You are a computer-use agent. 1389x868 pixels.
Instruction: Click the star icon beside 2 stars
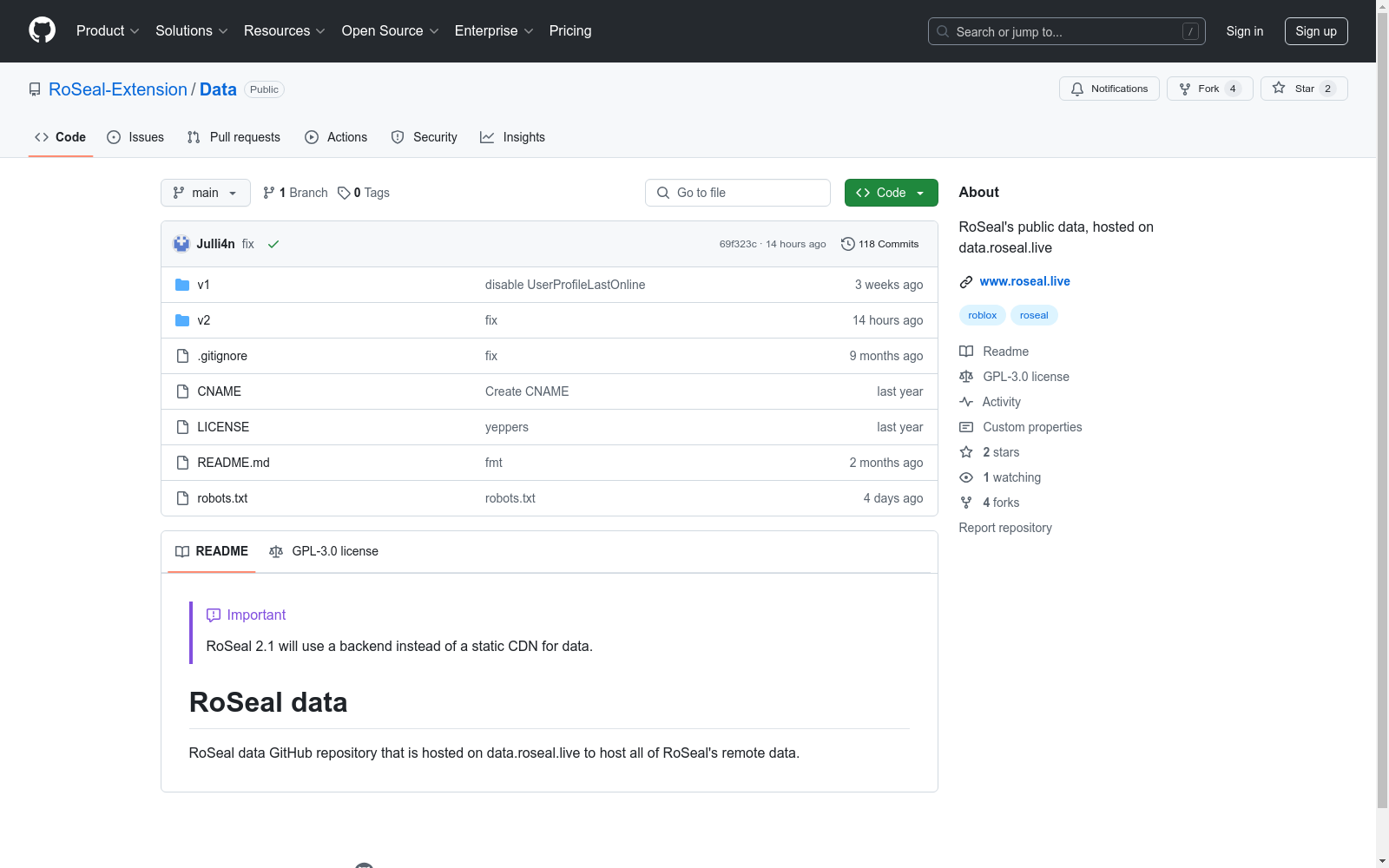(x=966, y=452)
